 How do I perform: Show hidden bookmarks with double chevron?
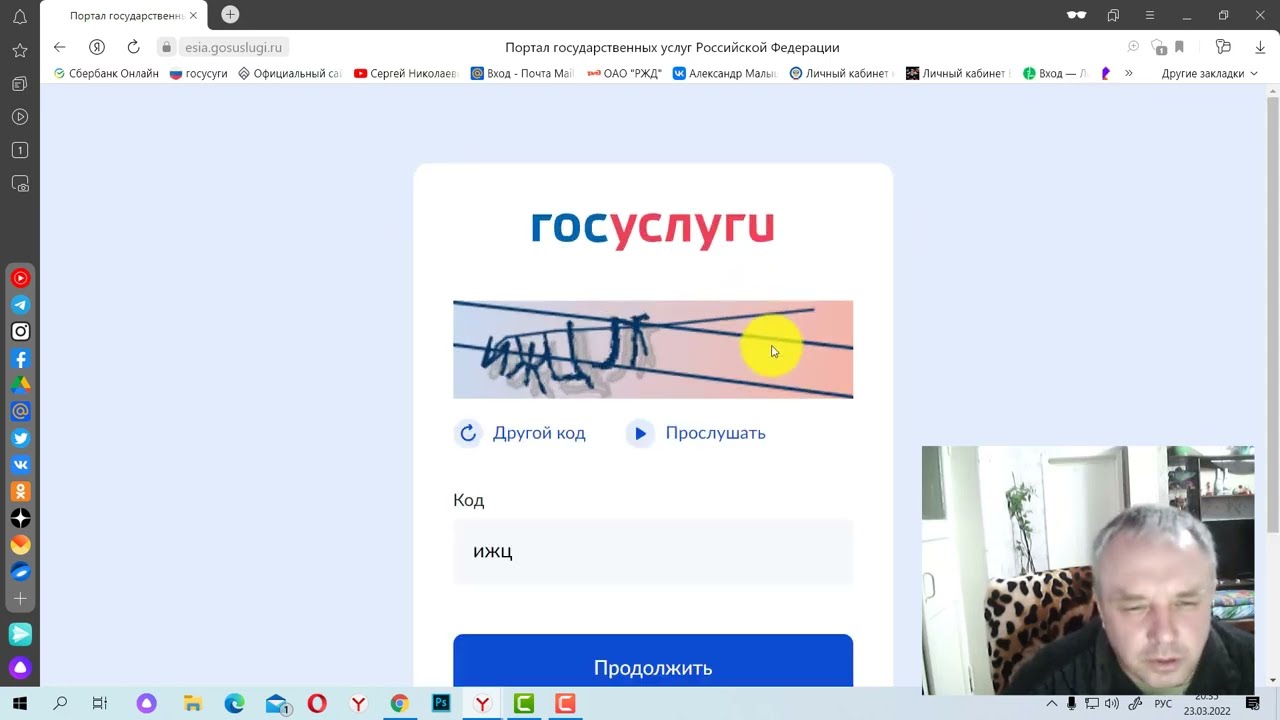pos(1128,73)
